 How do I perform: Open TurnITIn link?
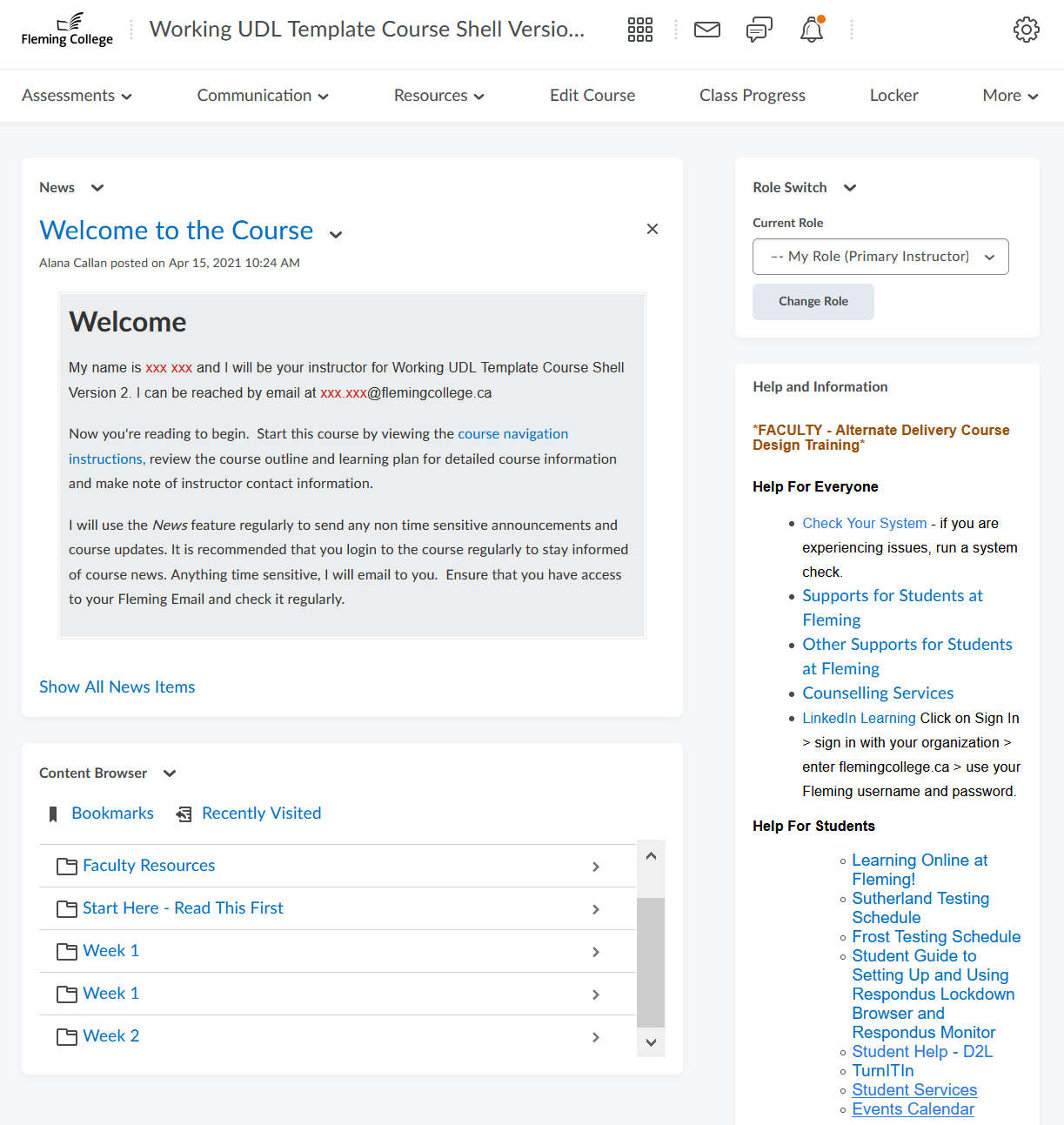coord(883,1071)
